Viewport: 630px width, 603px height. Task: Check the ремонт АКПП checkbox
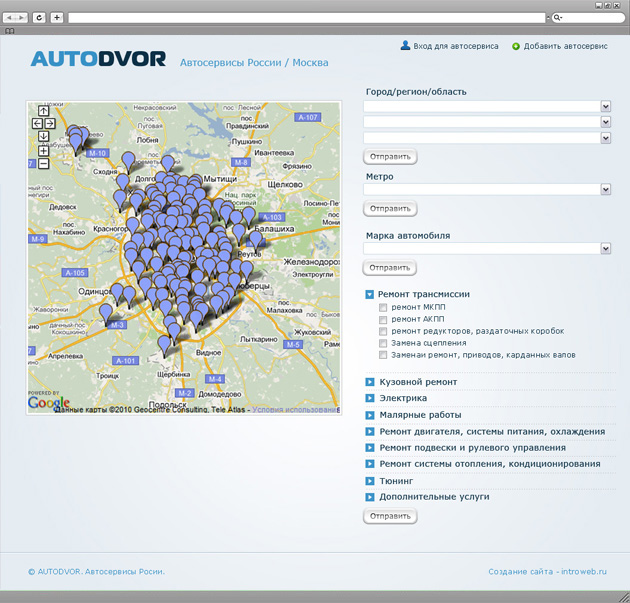click(383, 320)
